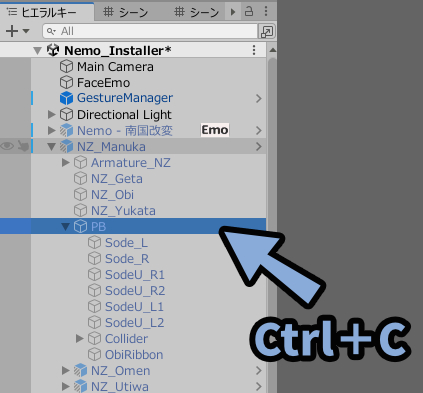Toggle the NZ_Manuka picking hand icon
The height and width of the screenshot is (393, 423).
click(x=23, y=146)
